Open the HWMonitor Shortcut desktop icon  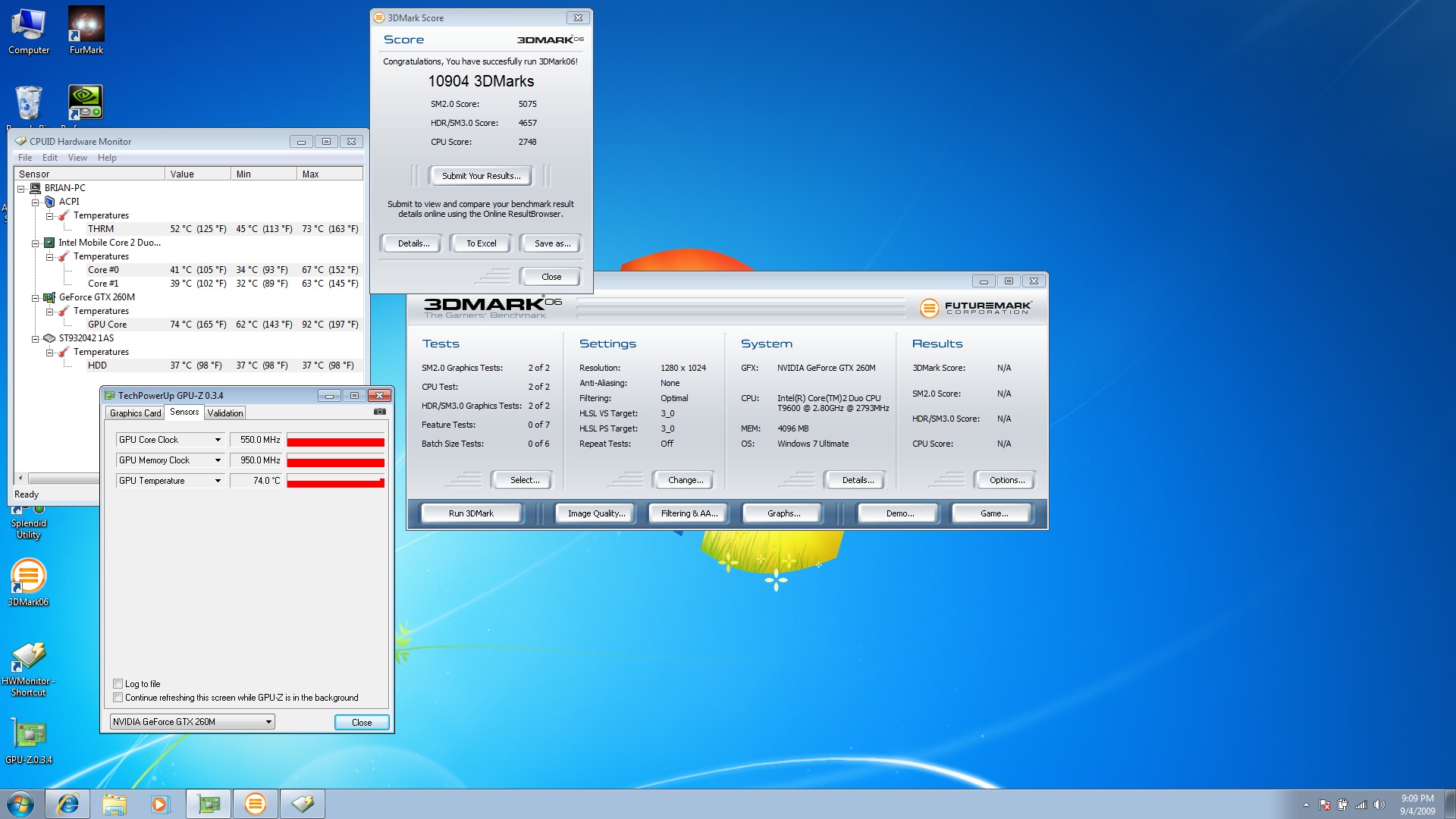click(x=28, y=669)
